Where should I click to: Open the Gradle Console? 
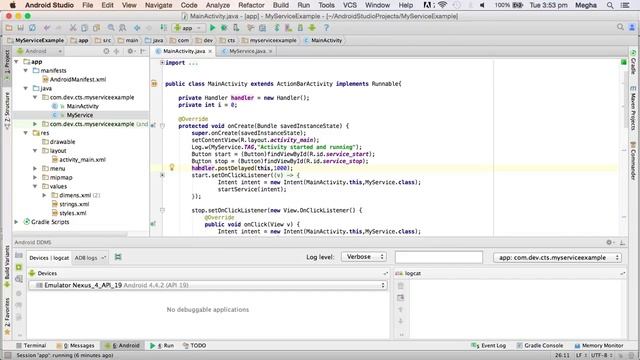coord(540,345)
